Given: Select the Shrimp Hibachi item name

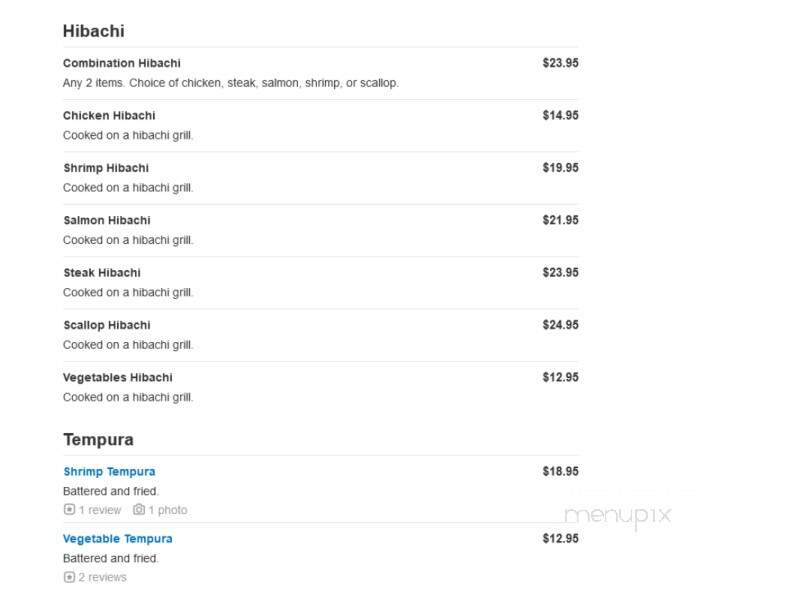Looking at the screenshot, I should pos(106,168).
